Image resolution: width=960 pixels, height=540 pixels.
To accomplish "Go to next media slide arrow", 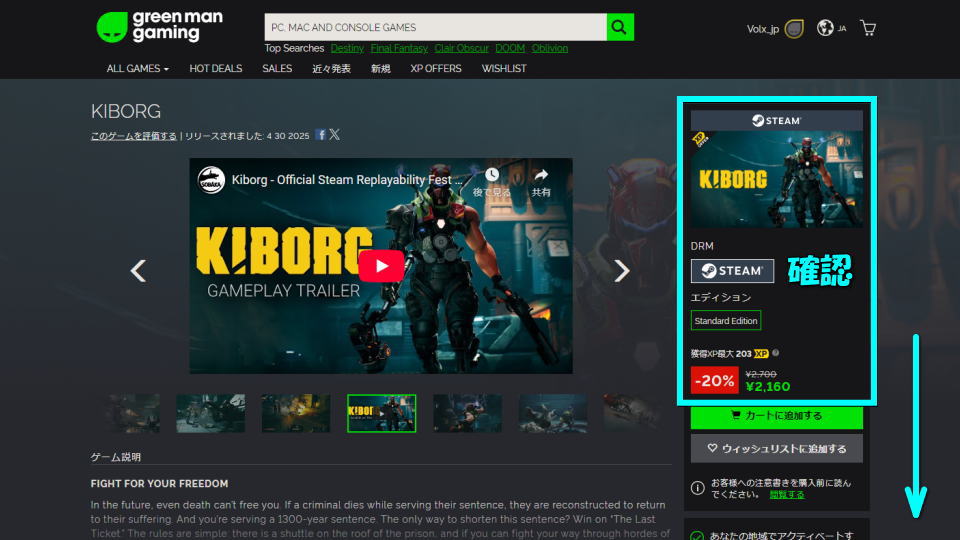I will click(x=621, y=271).
